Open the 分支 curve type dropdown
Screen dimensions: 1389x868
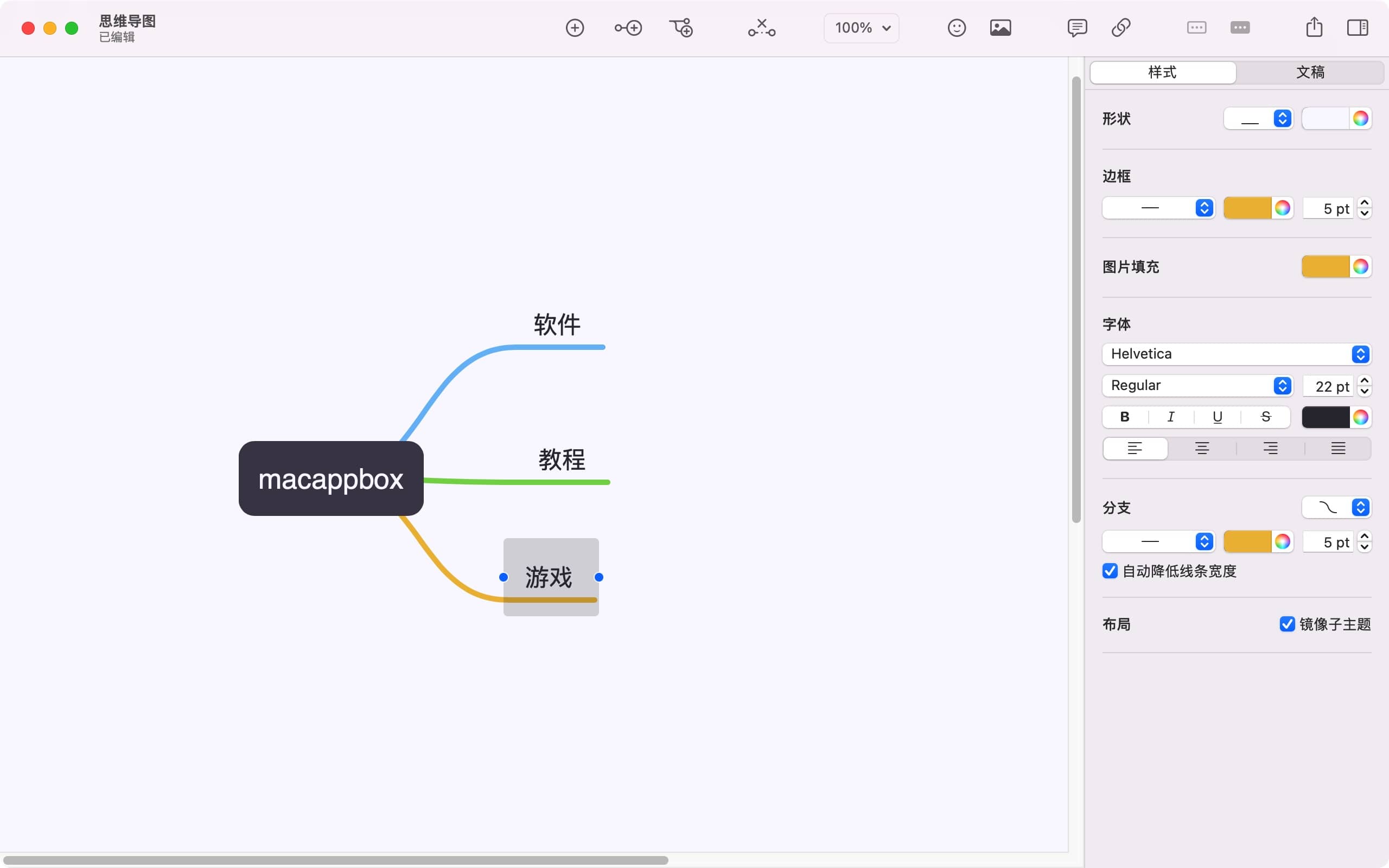(x=1336, y=507)
